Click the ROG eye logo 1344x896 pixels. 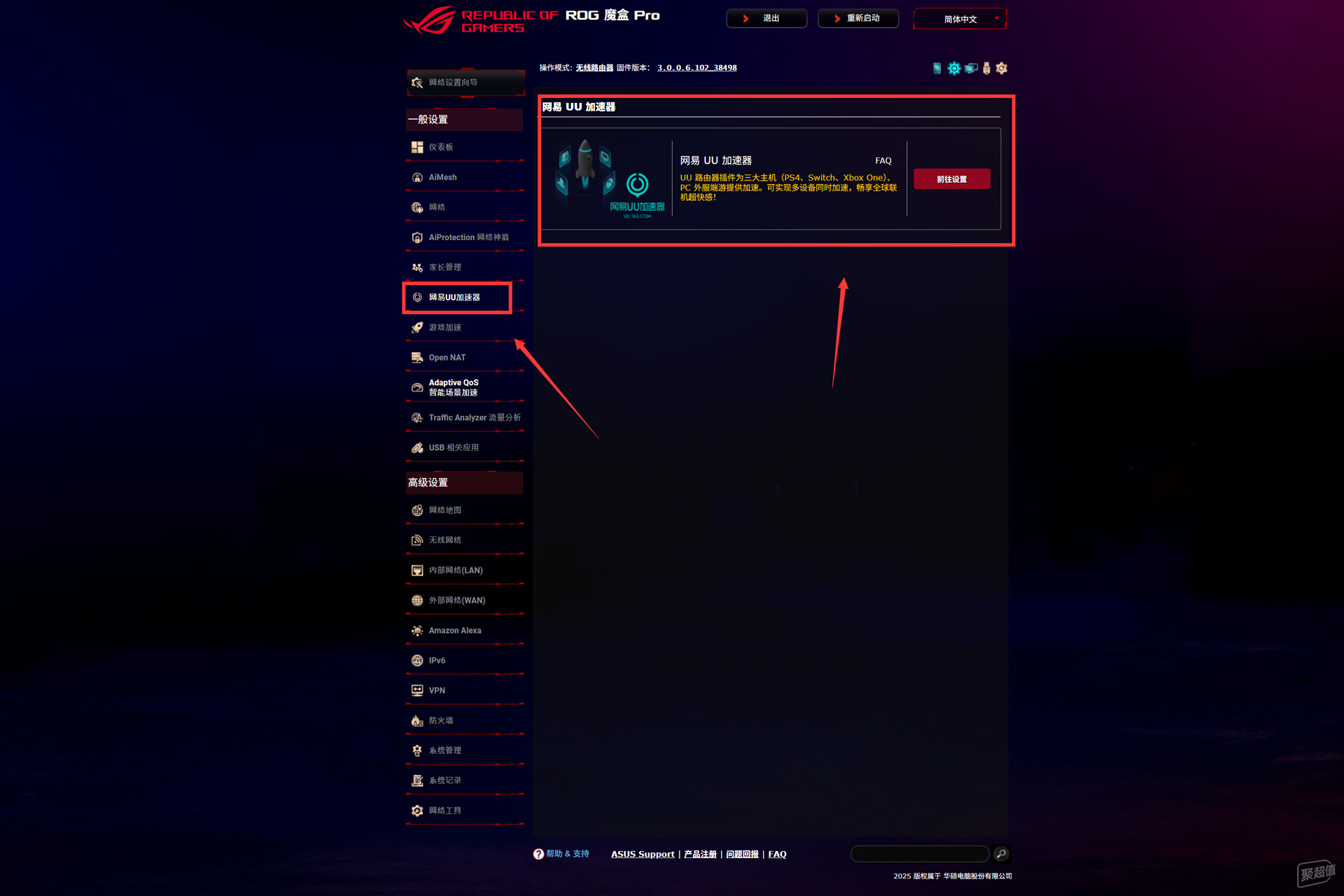[429, 20]
